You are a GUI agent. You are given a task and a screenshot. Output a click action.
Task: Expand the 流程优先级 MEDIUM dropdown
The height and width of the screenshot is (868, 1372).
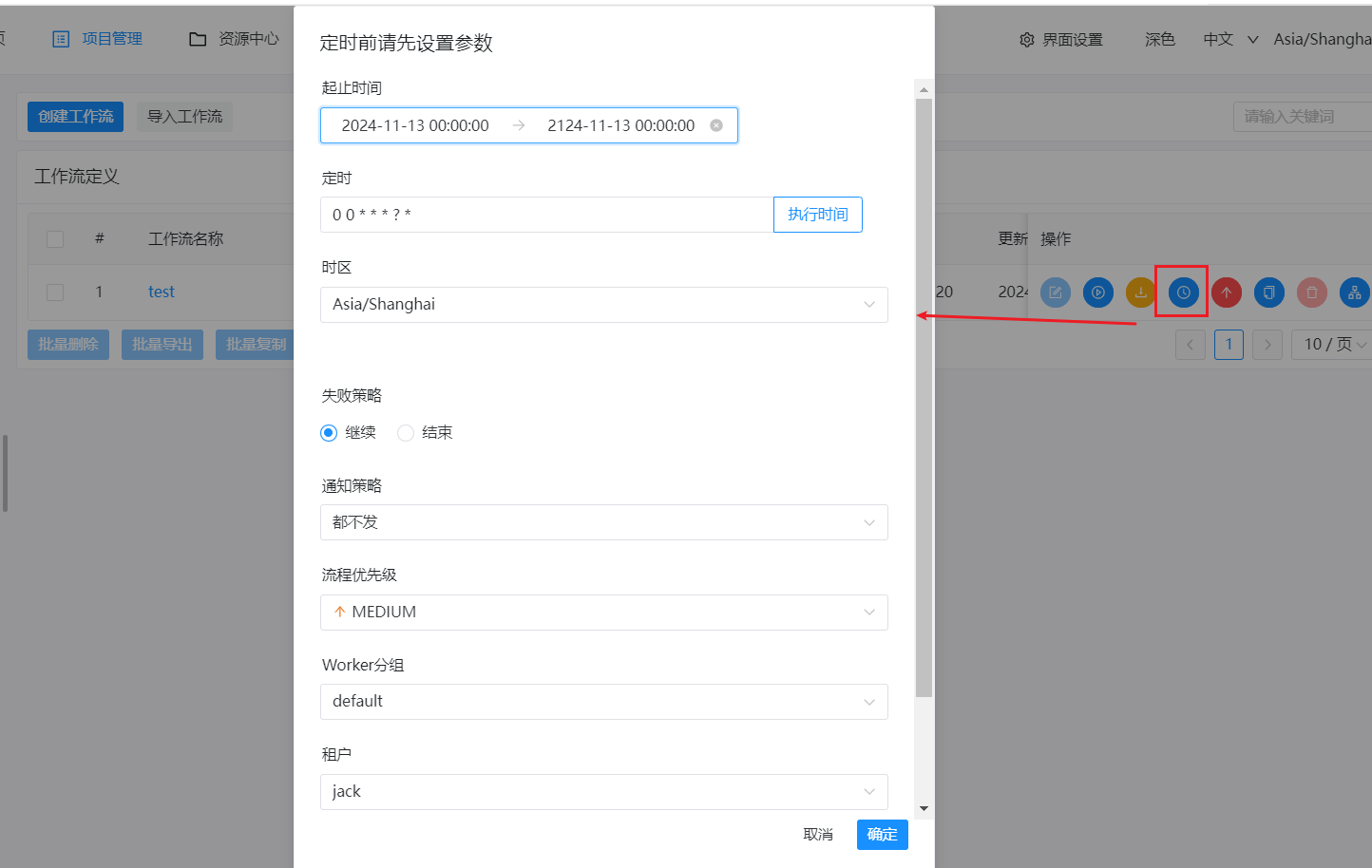(603, 613)
